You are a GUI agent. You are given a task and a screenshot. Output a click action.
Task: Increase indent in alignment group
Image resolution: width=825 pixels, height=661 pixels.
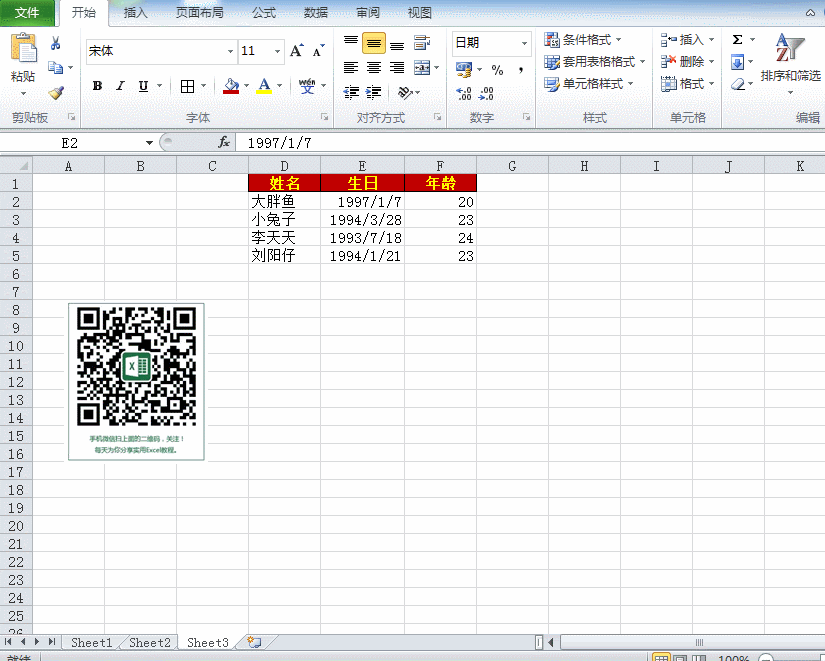tap(374, 93)
